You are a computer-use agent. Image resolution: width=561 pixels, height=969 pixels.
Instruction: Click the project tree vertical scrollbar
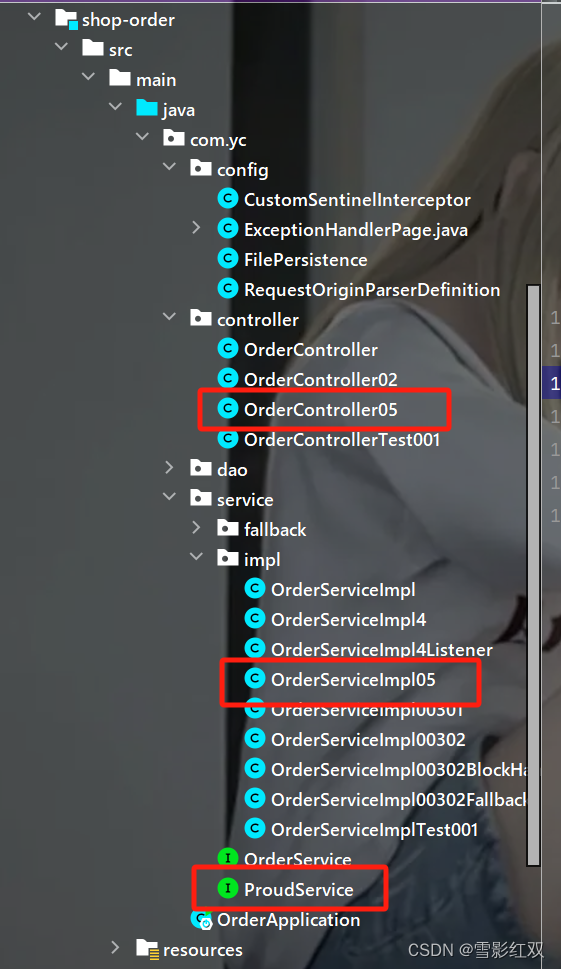(534, 575)
